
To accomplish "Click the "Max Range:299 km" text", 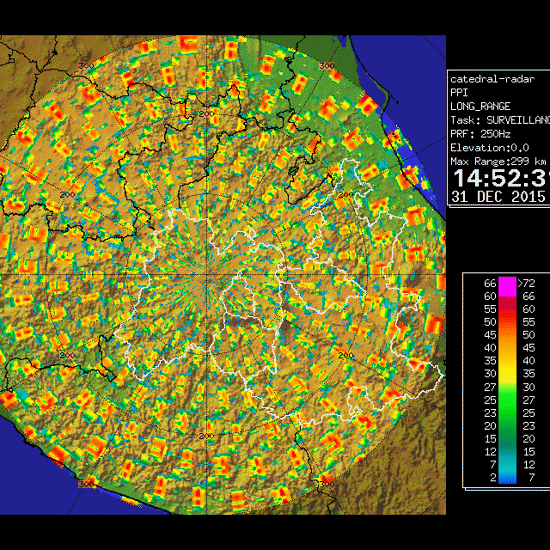I will (498, 161).
